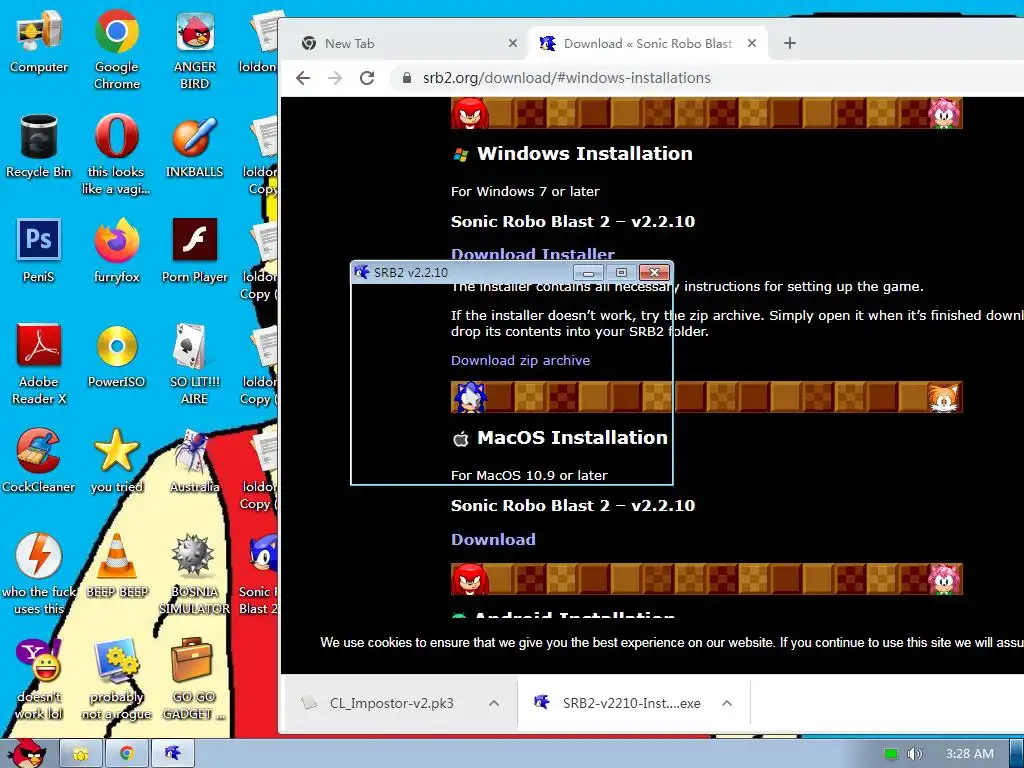Select the lightning bolt 'who the fuck uses this' icon
This screenshot has width=1024, height=768.
pyautogui.click(x=39, y=574)
